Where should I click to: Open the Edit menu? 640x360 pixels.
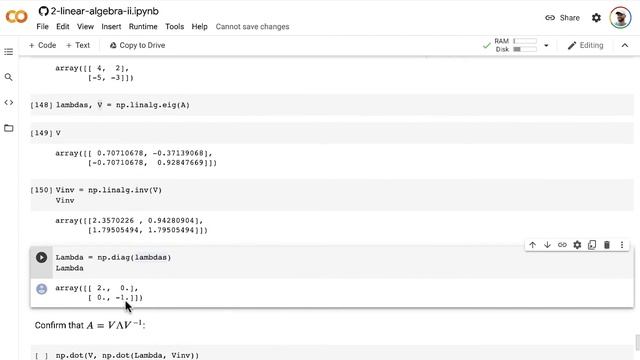[62, 27]
